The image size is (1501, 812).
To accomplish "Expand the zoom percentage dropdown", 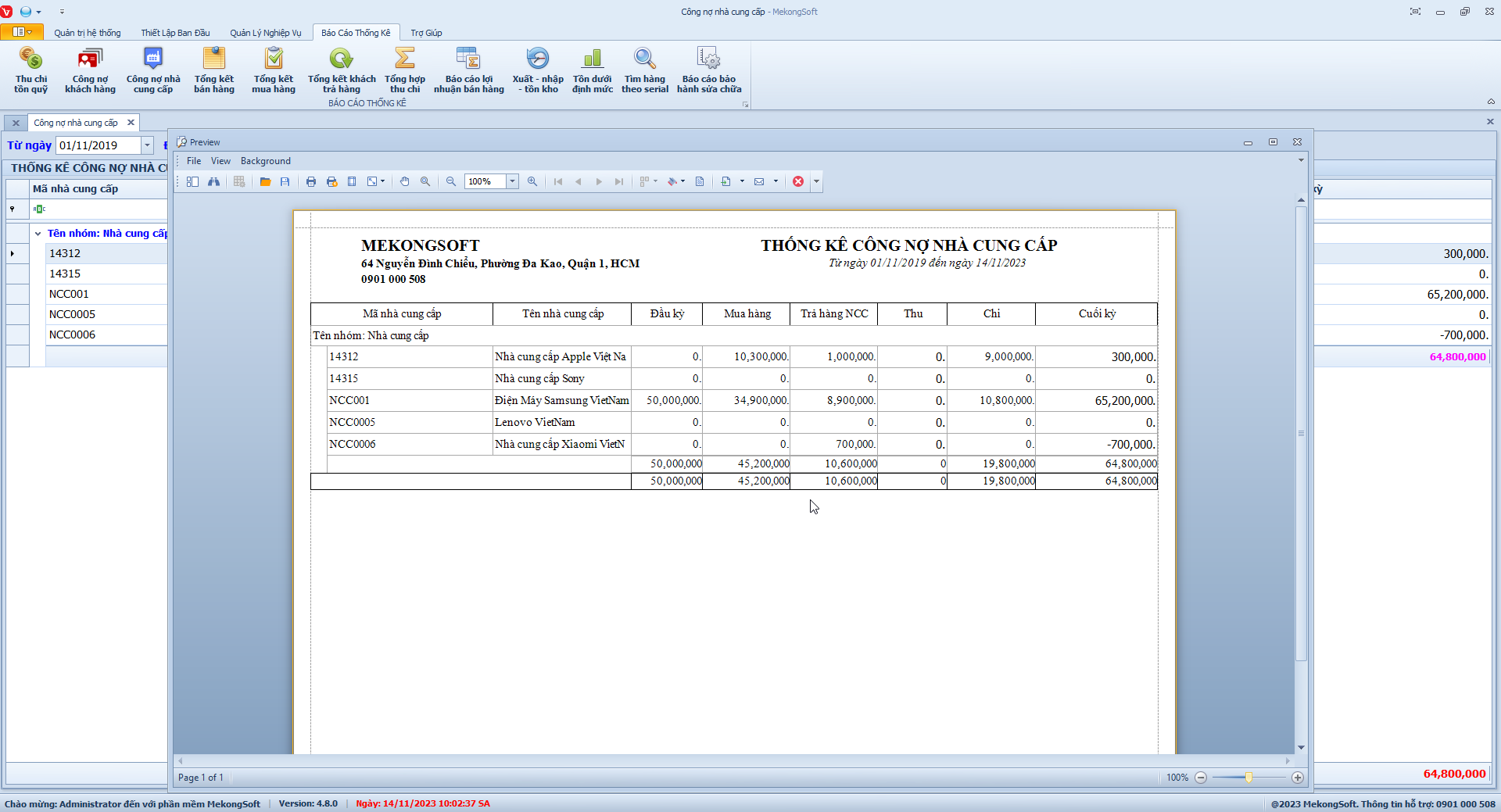I will click(512, 181).
